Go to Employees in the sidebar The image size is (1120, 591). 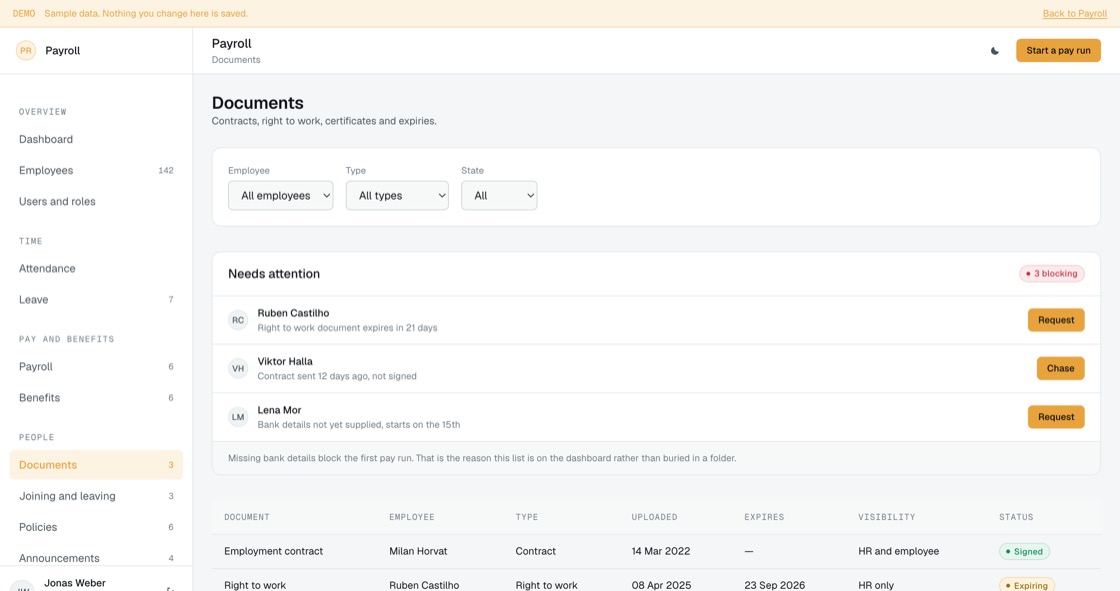click(96, 170)
